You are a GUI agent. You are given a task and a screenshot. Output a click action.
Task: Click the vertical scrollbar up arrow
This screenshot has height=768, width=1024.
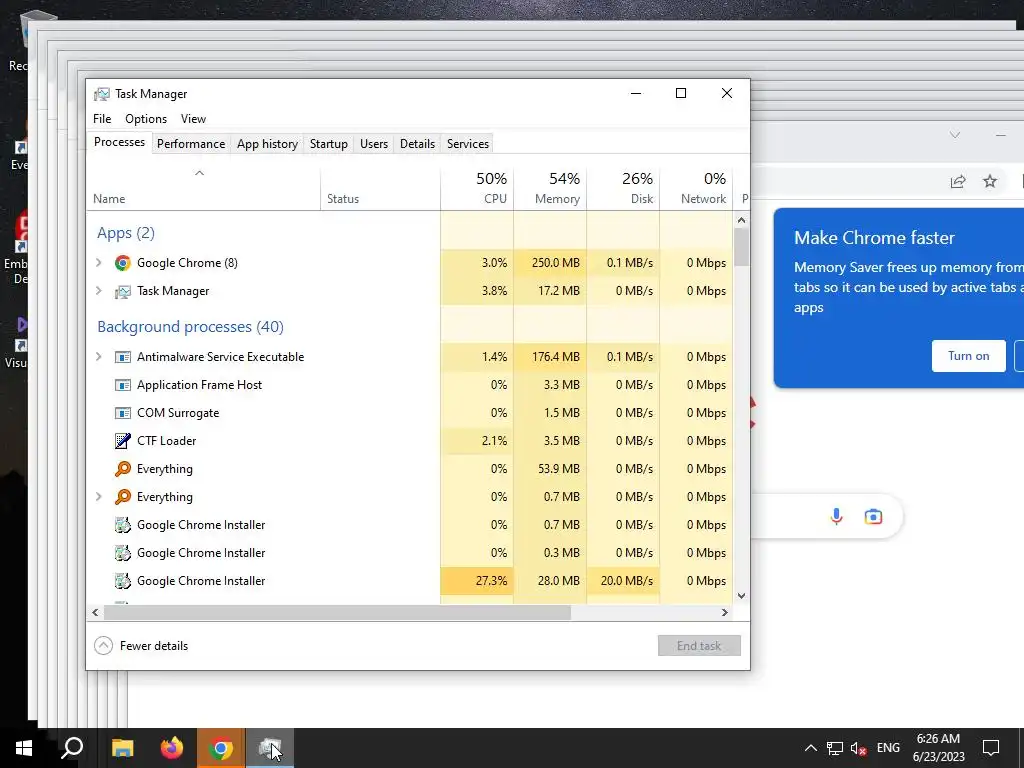(741, 220)
